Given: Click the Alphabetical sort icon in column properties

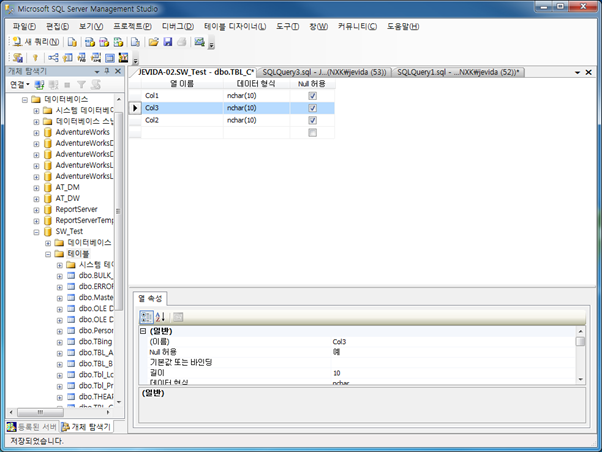Looking at the screenshot, I should pyautogui.click(x=160, y=317).
